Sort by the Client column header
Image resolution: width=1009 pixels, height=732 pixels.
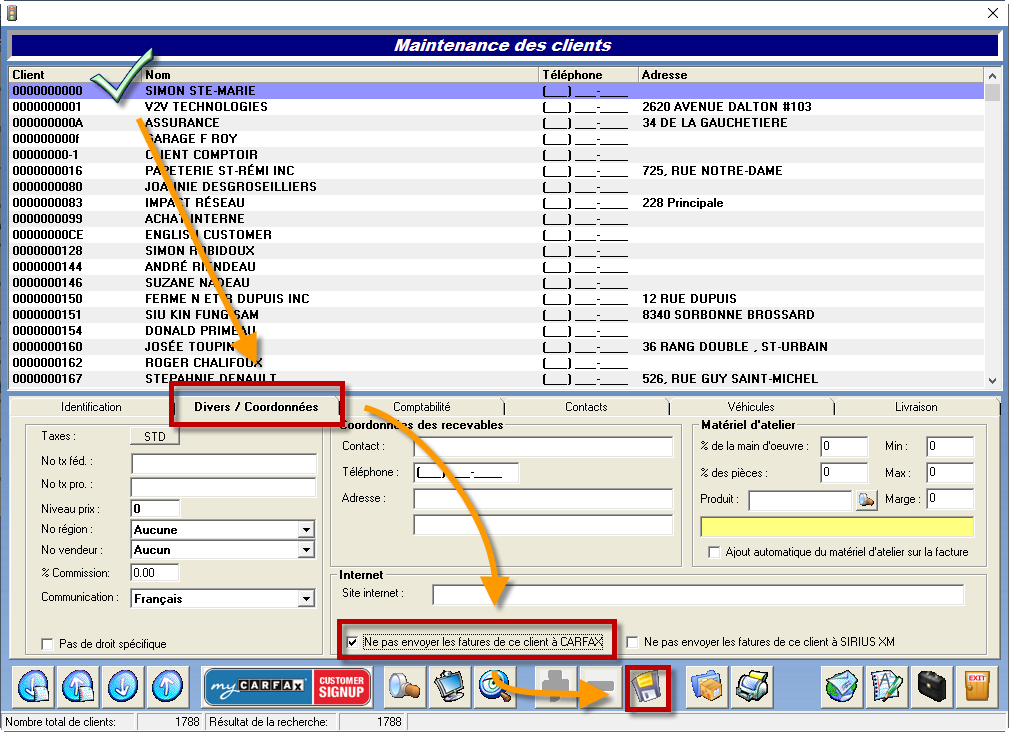click(x=75, y=75)
